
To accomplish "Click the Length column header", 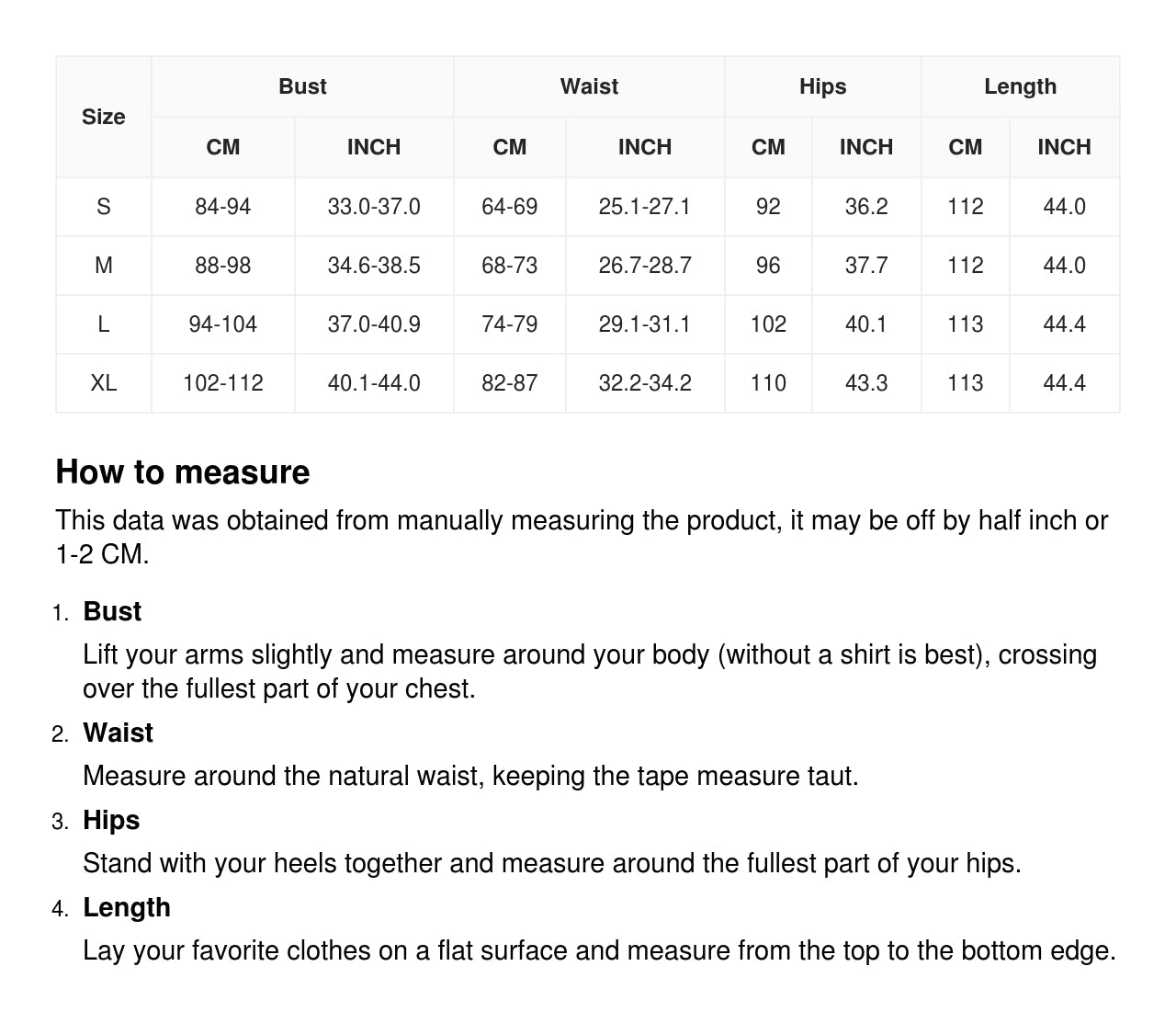I will click(x=1020, y=86).
